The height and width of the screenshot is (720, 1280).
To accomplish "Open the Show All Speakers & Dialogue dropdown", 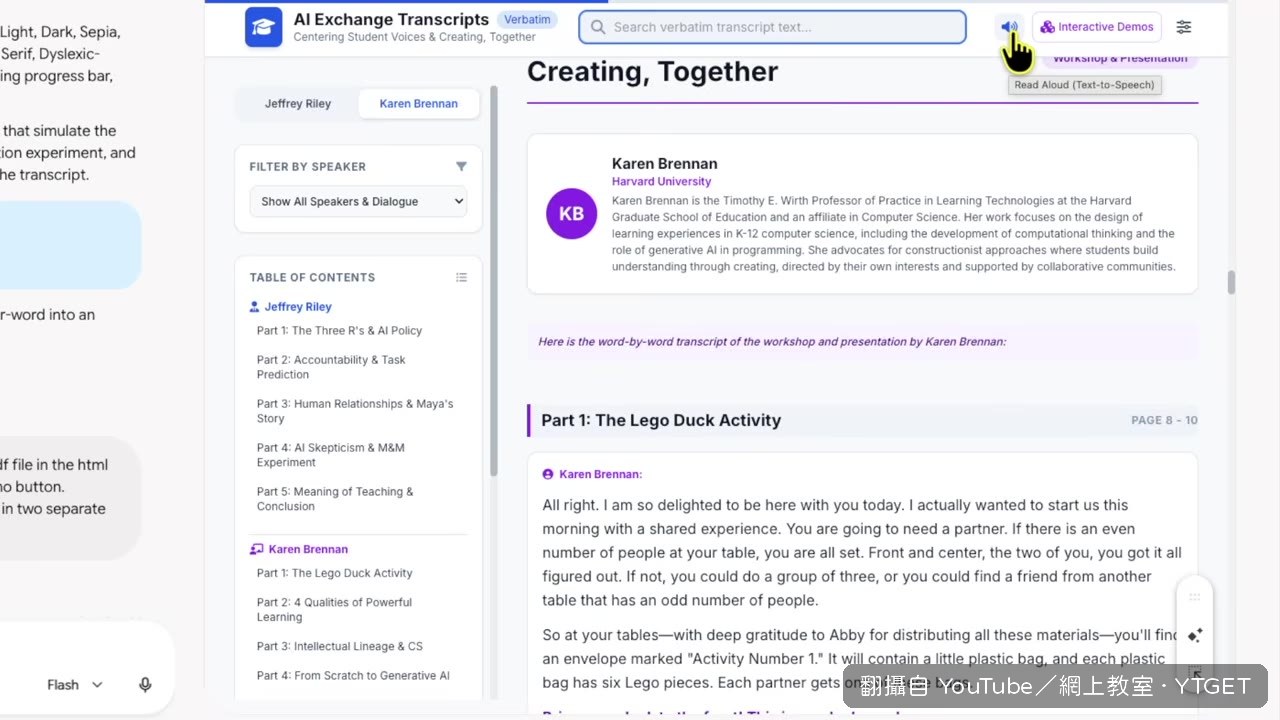I will 358,201.
